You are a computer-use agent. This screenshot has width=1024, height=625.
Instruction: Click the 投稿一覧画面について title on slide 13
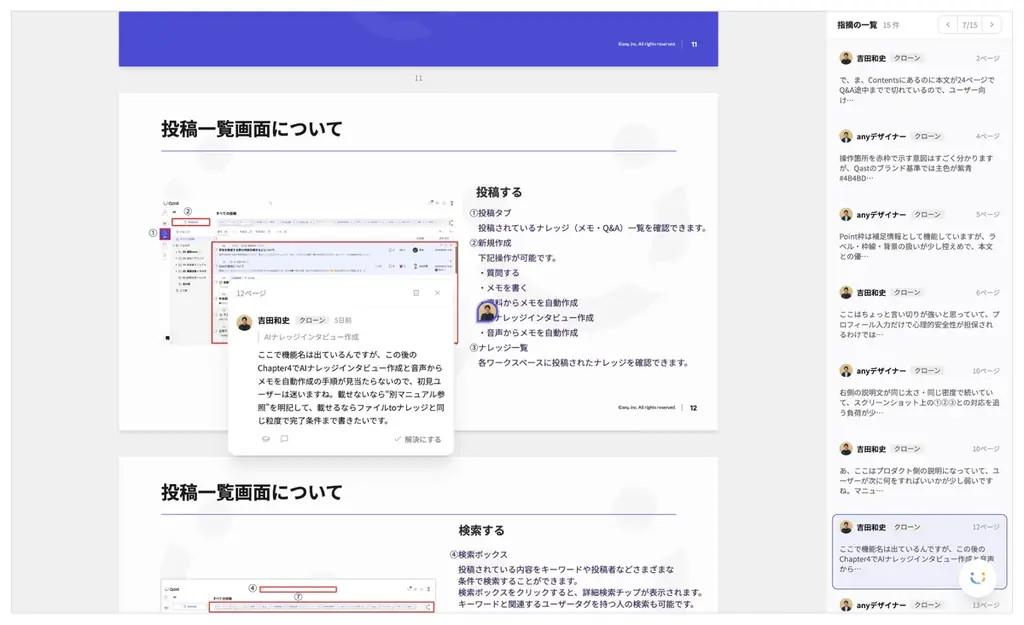pyautogui.click(x=251, y=492)
